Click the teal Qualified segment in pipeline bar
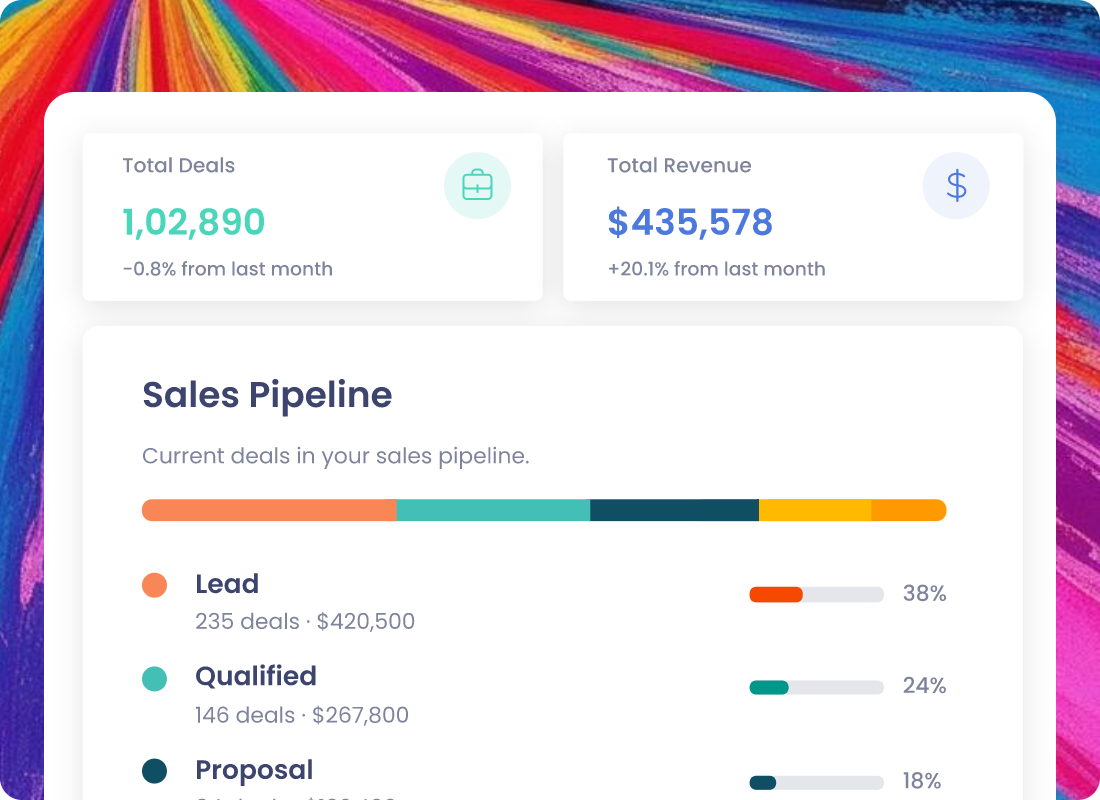The height and width of the screenshot is (800, 1100). [493, 510]
